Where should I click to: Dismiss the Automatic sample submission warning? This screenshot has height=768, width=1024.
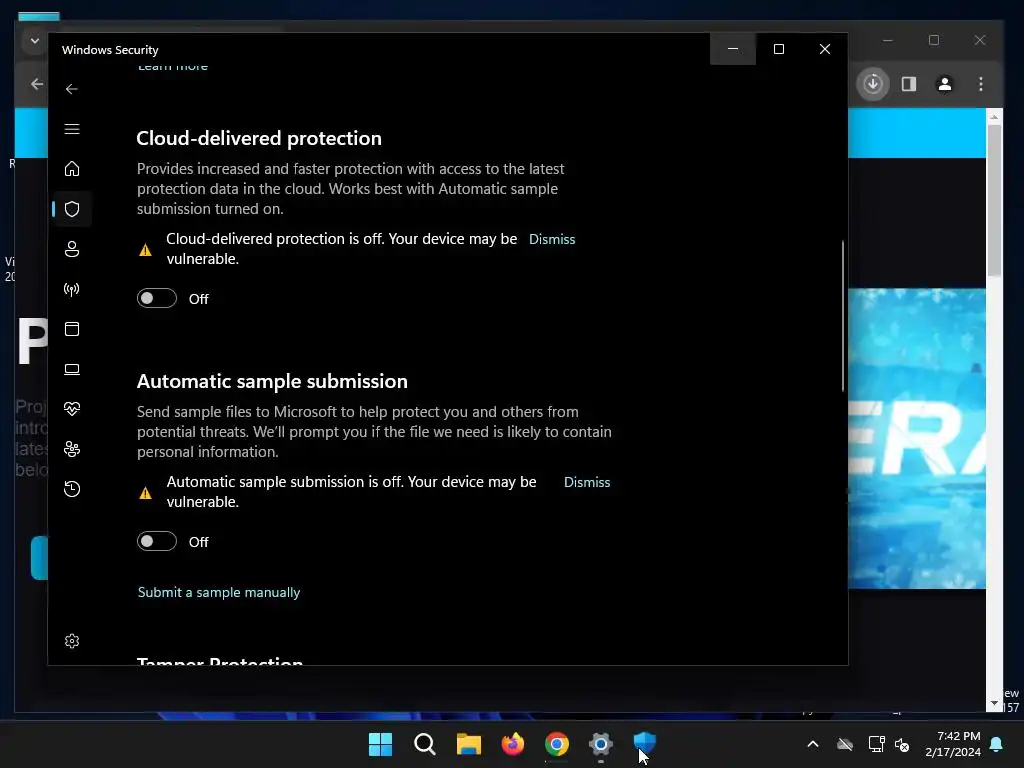point(587,482)
